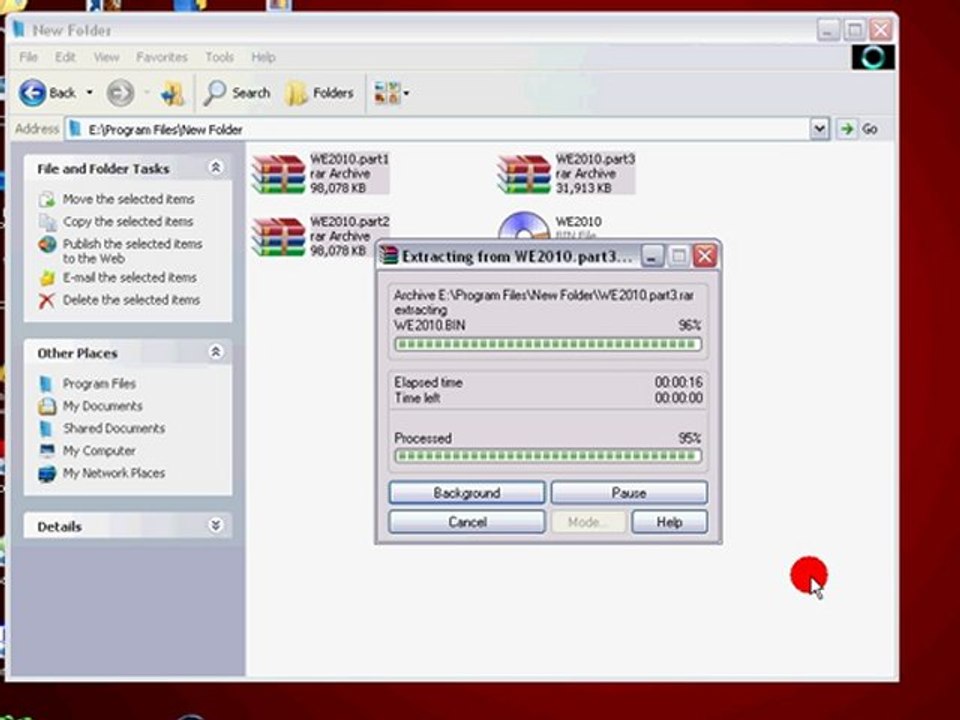Click the WinRAR icon in dialog title
Image resolution: width=960 pixels, height=720 pixels.
coord(388,255)
